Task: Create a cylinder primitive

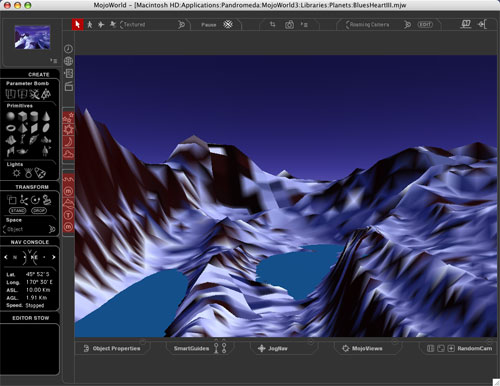Action: (34, 116)
